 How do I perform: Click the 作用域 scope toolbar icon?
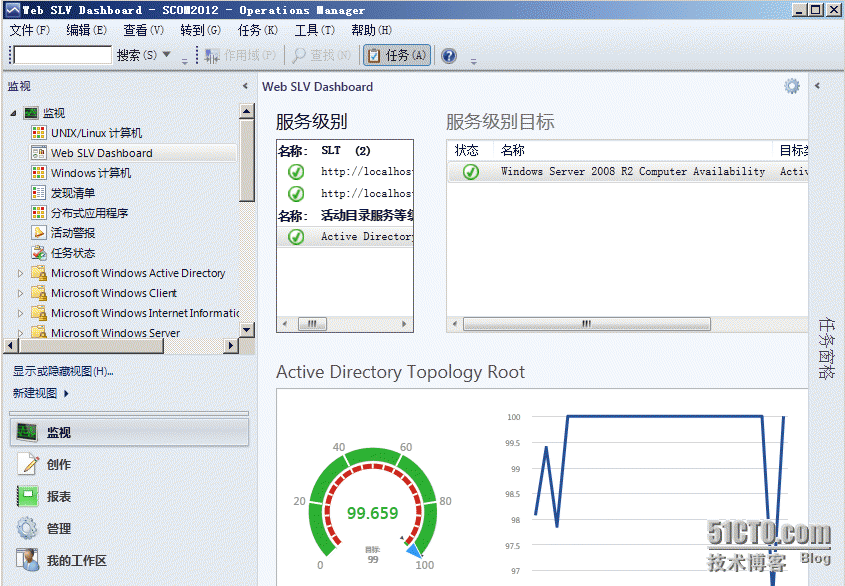212,56
